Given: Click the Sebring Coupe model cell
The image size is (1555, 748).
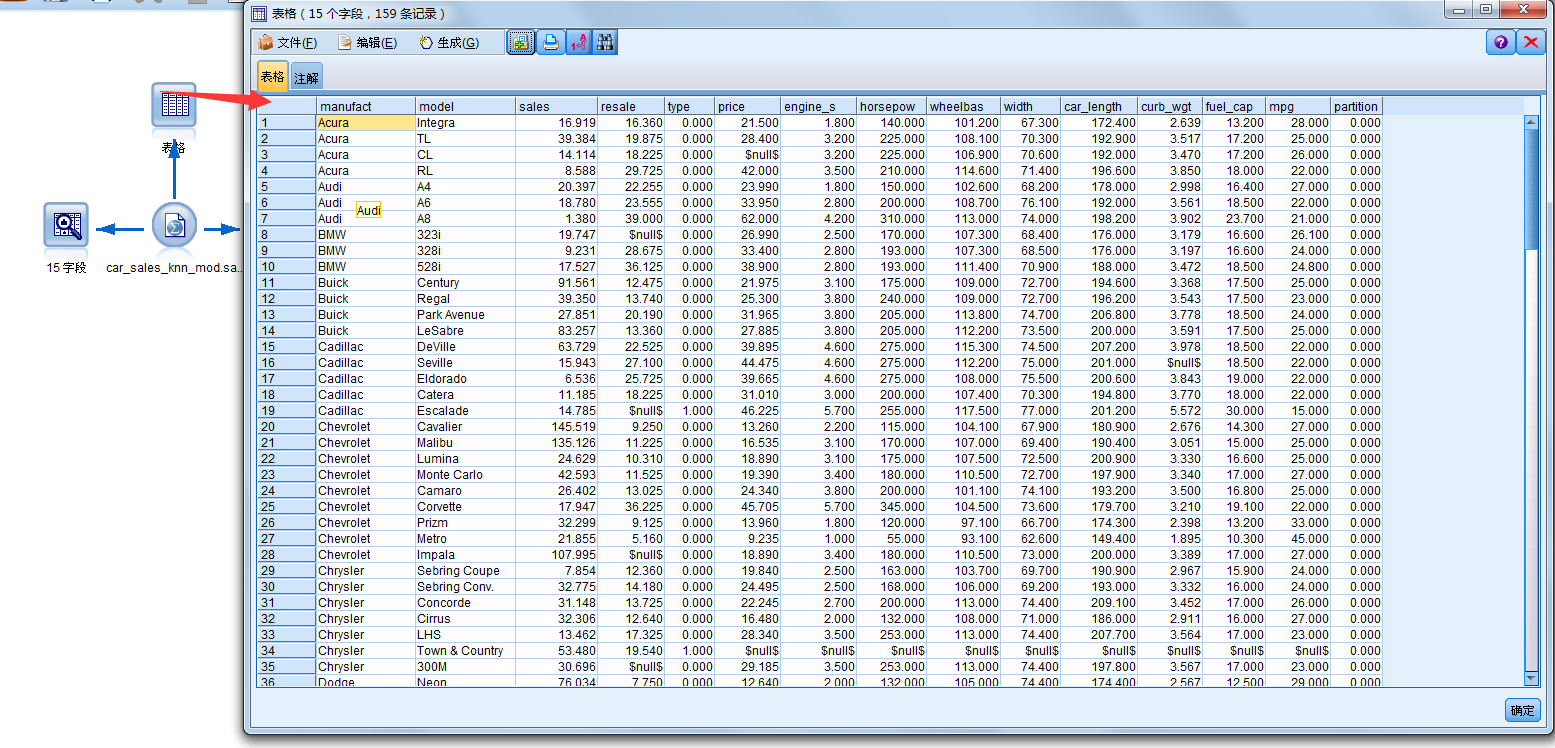Looking at the screenshot, I should 465,571.
